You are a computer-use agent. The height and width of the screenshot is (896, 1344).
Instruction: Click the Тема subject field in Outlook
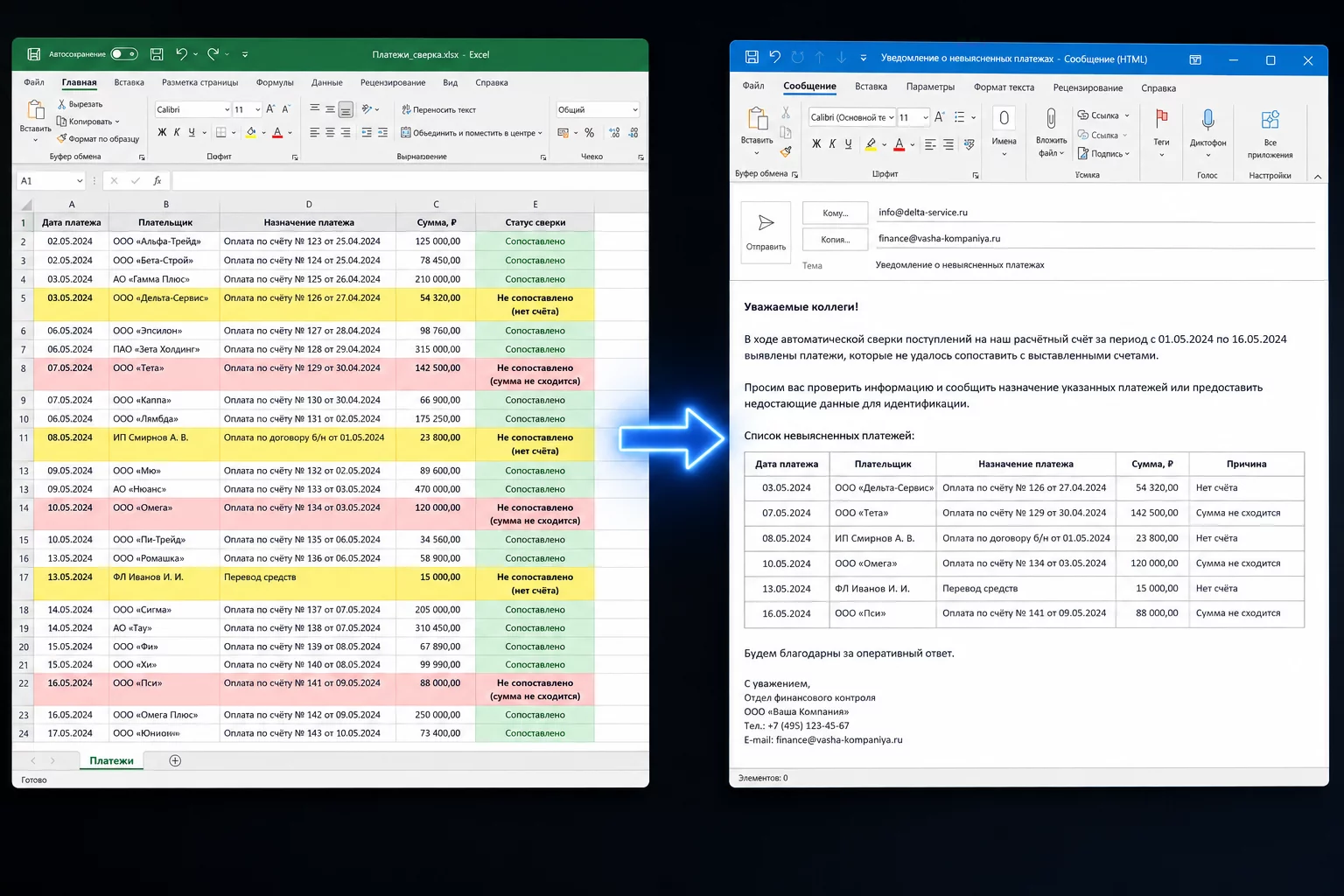click(1094, 265)
